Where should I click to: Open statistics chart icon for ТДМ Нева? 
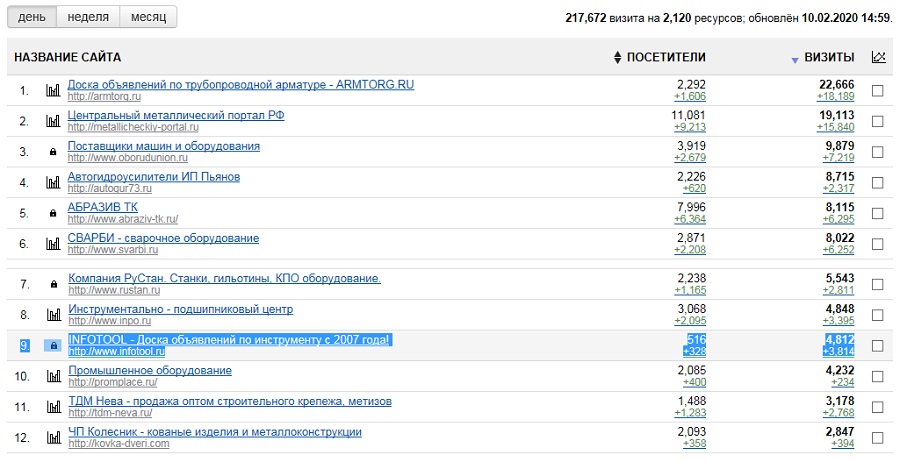coord(53,407)
